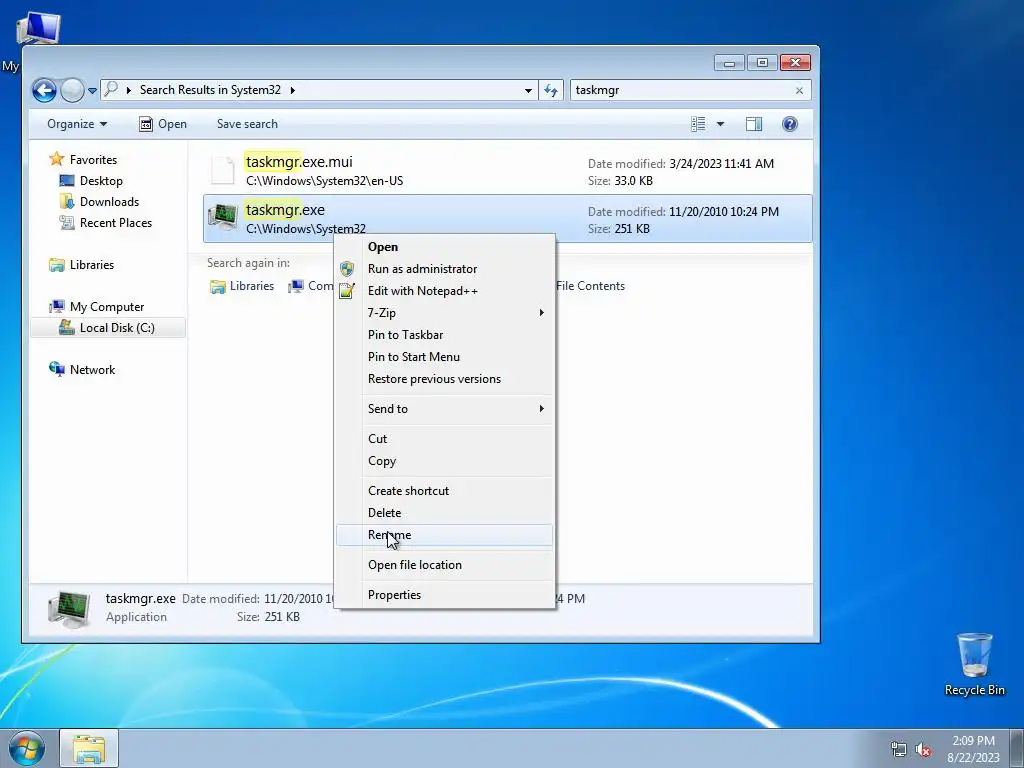Select Local Disk (C:) in navigation pane
Screen dimensions: 1024x768
(x=108, y=328)
